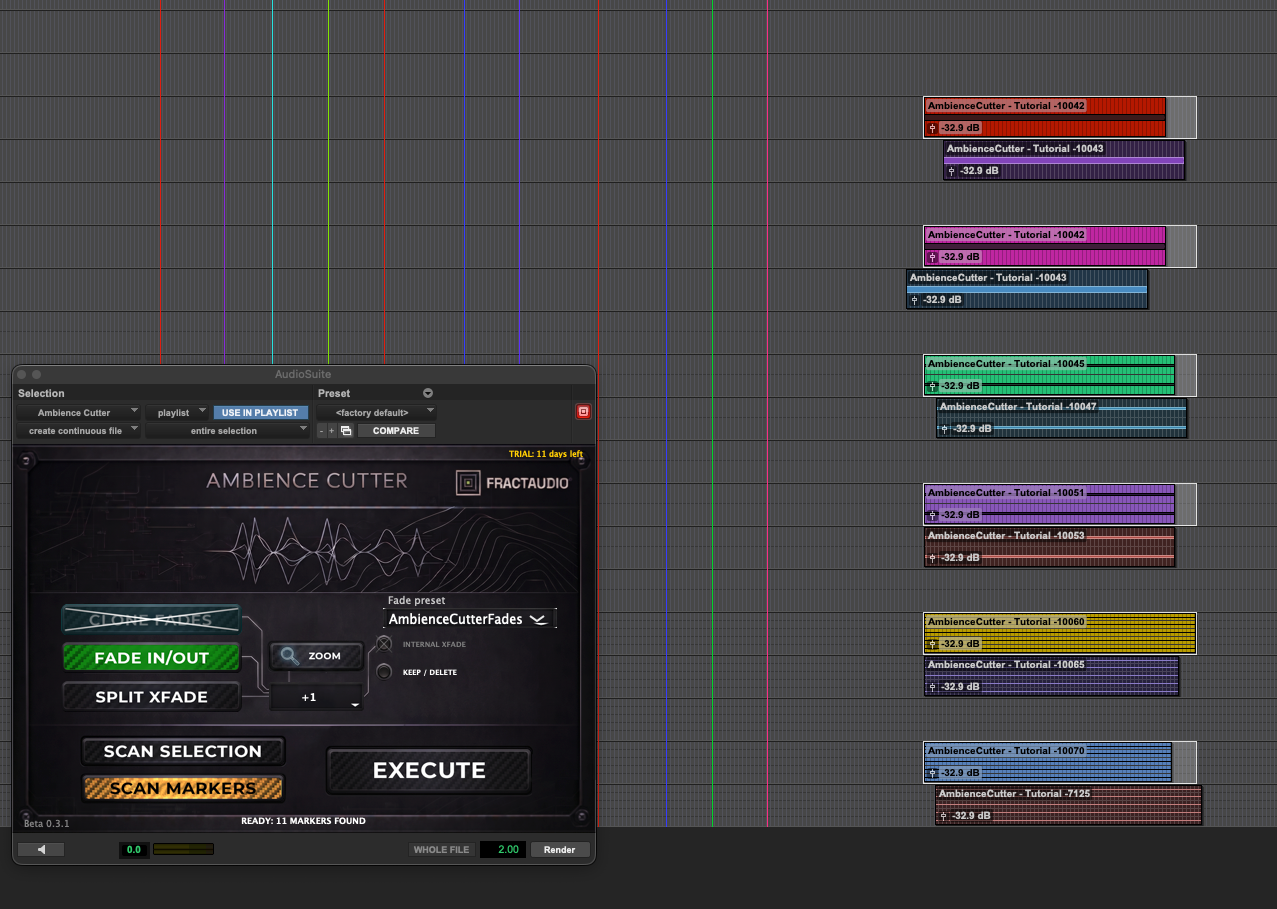Click the cyan marker line in timeline
Image resolution: width=1277 pixels, height=909 pixels.
[x=272, y=180]
